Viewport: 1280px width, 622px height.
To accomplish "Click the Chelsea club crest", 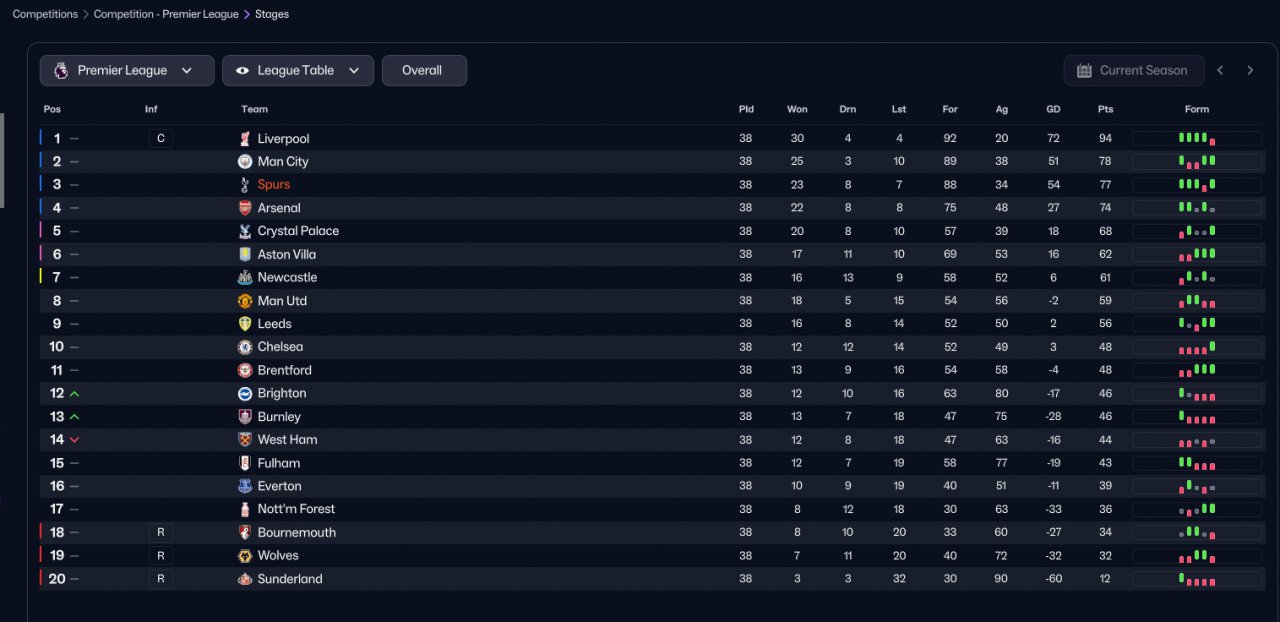I will (245, 347).
